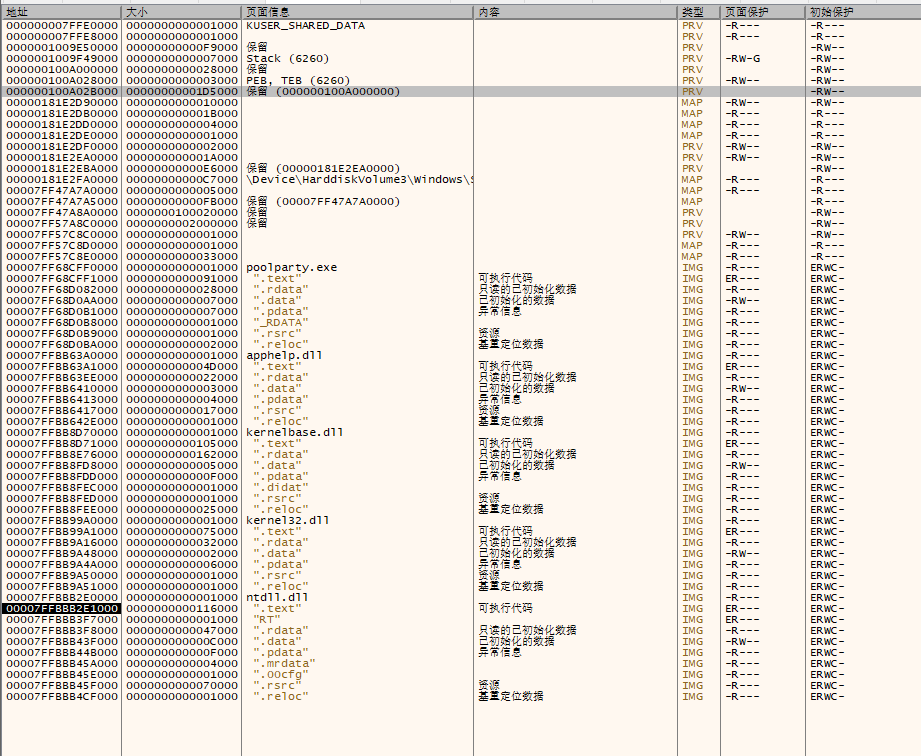Select size value 0000000002000000
The height and width of the screenshot is (756, 921).
tap(182, 224)
